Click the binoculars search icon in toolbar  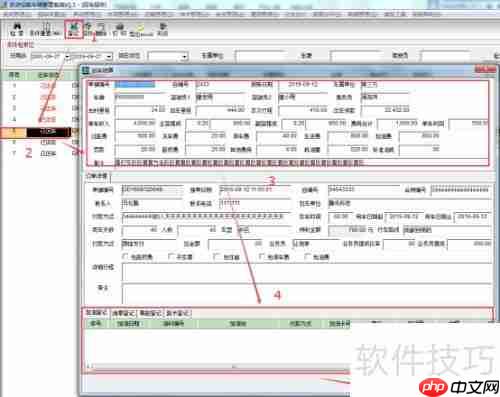17,27
